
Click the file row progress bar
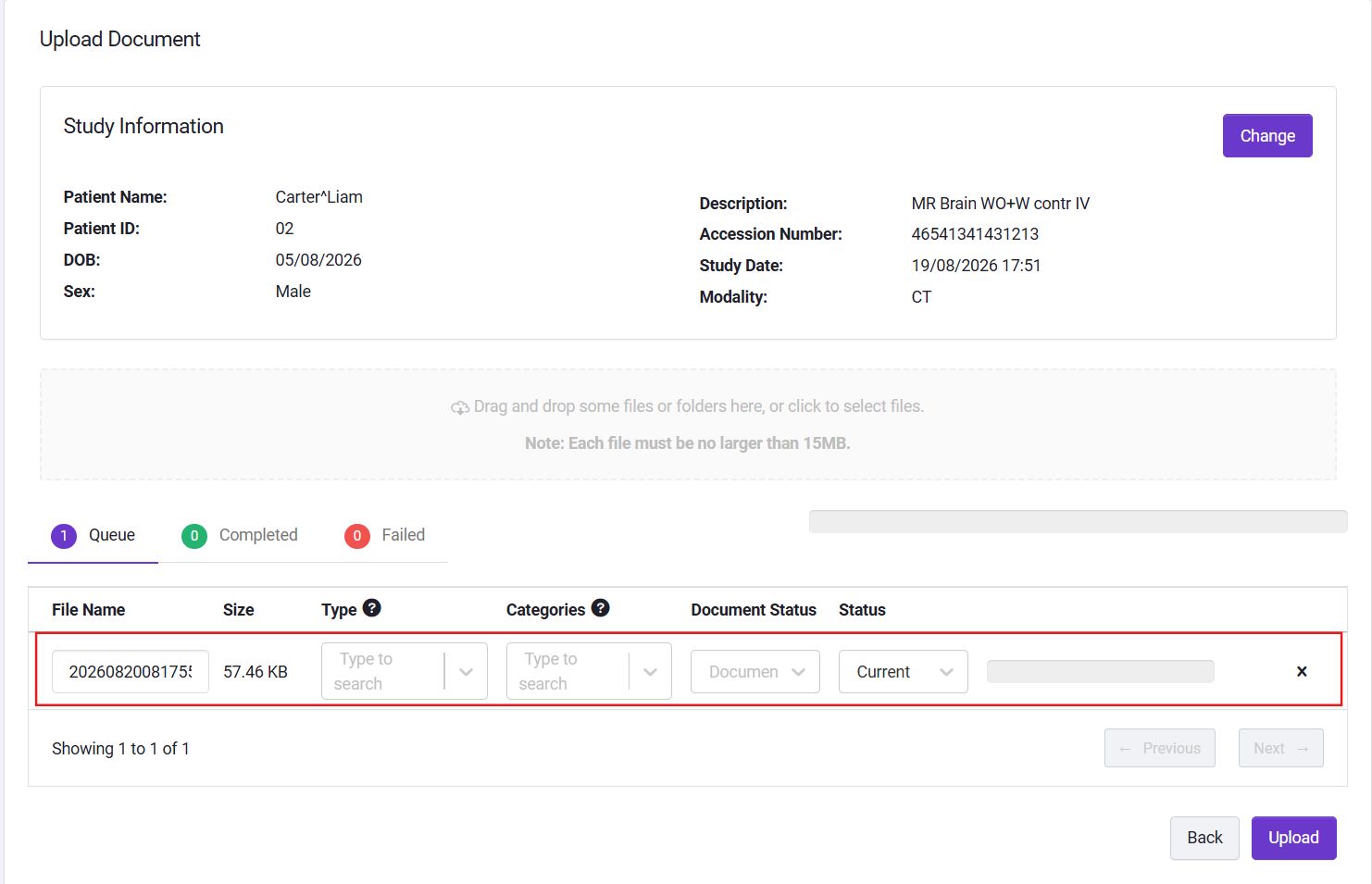pos(1101,672)
